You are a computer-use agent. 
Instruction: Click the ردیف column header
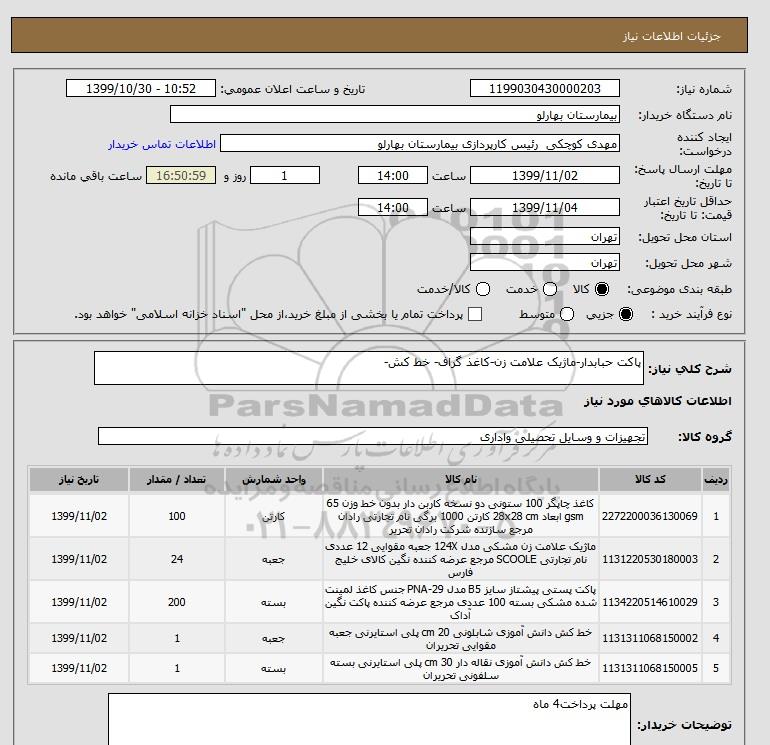pos(716,479)
